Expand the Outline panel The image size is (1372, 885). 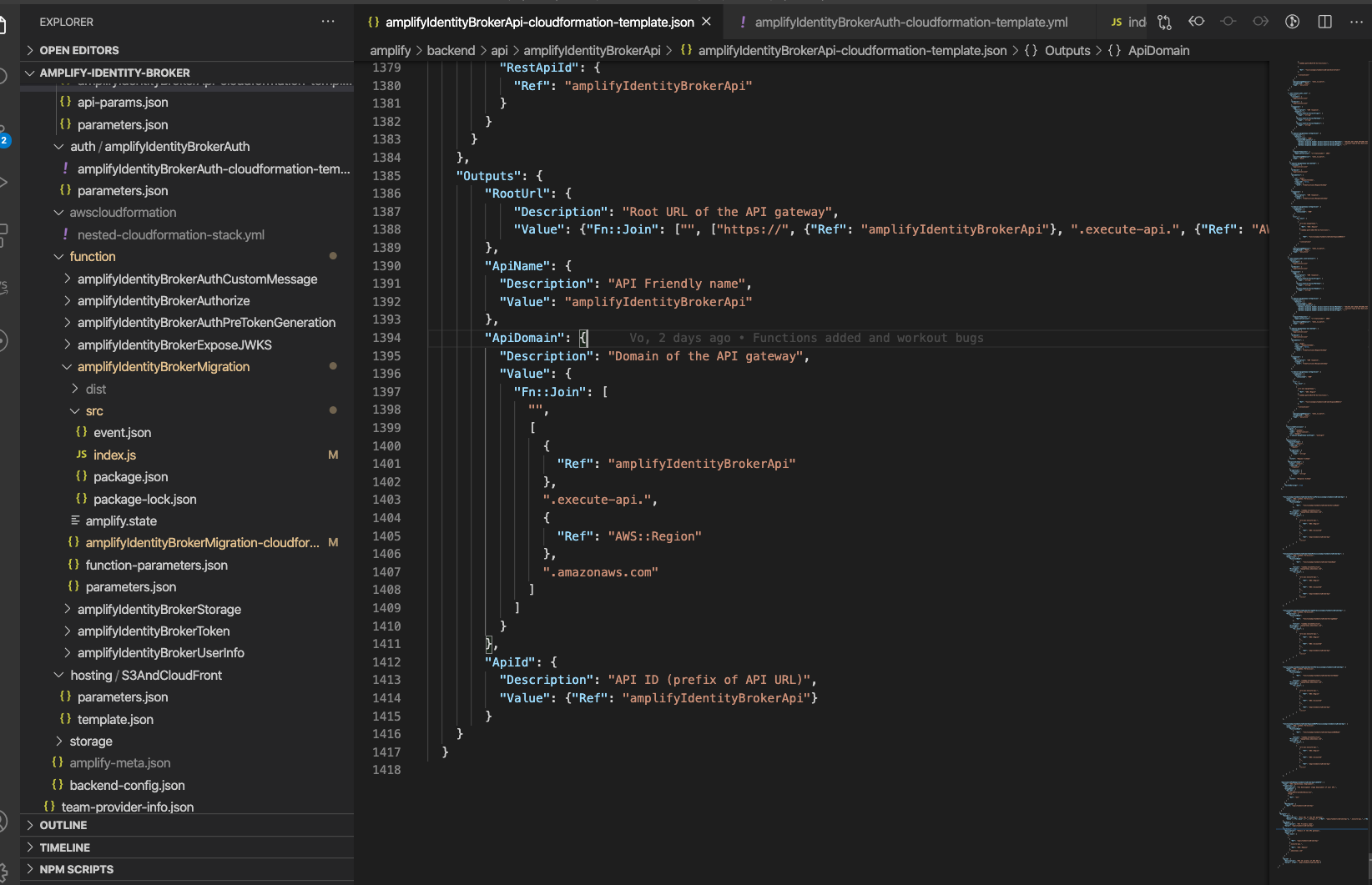coord(187,825)
